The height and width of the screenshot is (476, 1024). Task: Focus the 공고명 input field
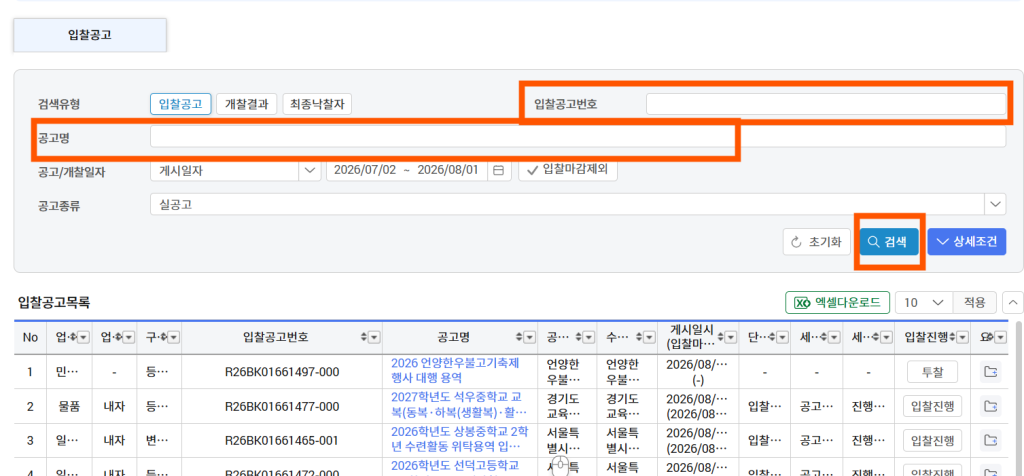point(578,136)
